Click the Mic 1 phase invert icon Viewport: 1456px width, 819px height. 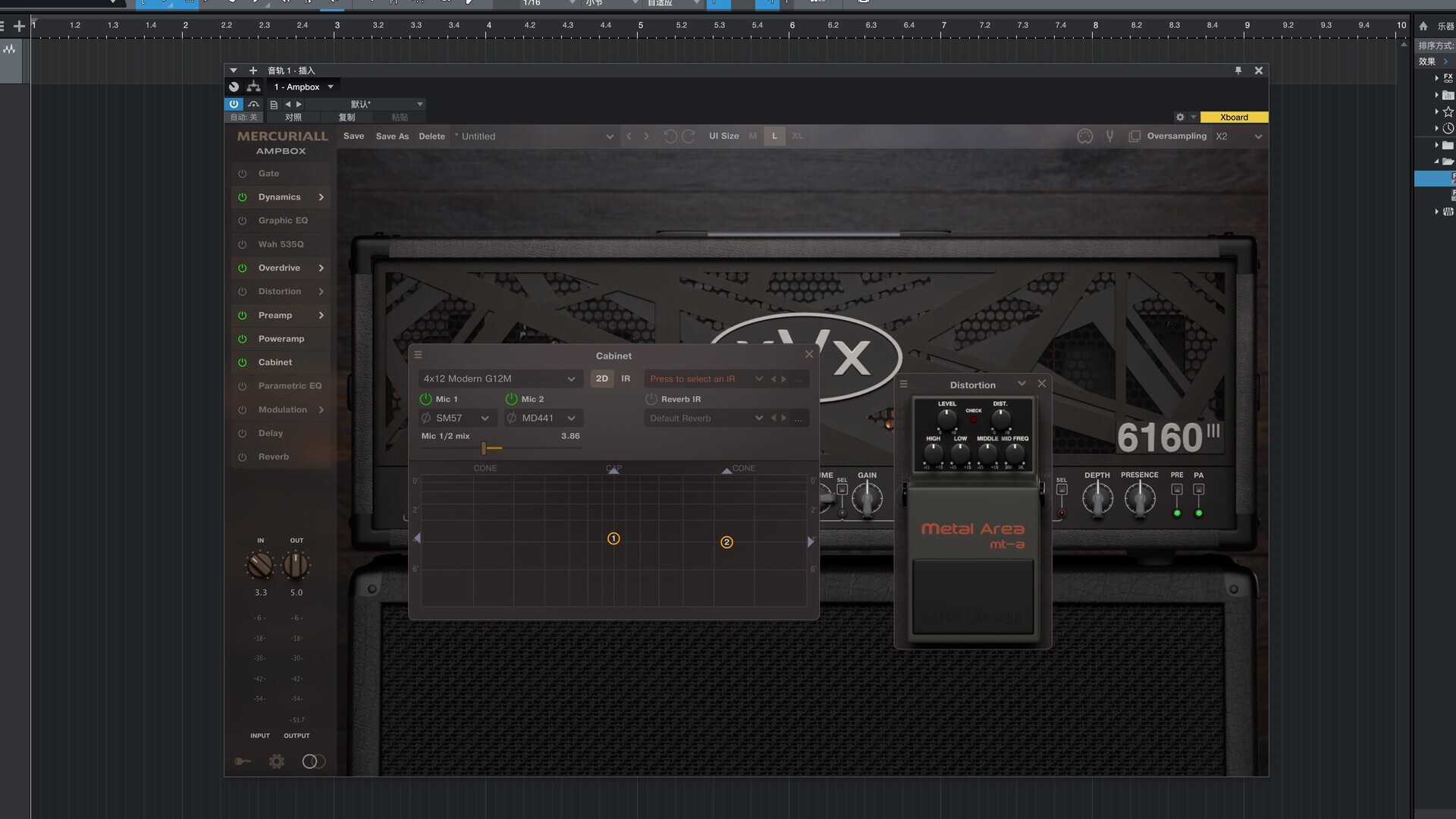coord(426,419)
